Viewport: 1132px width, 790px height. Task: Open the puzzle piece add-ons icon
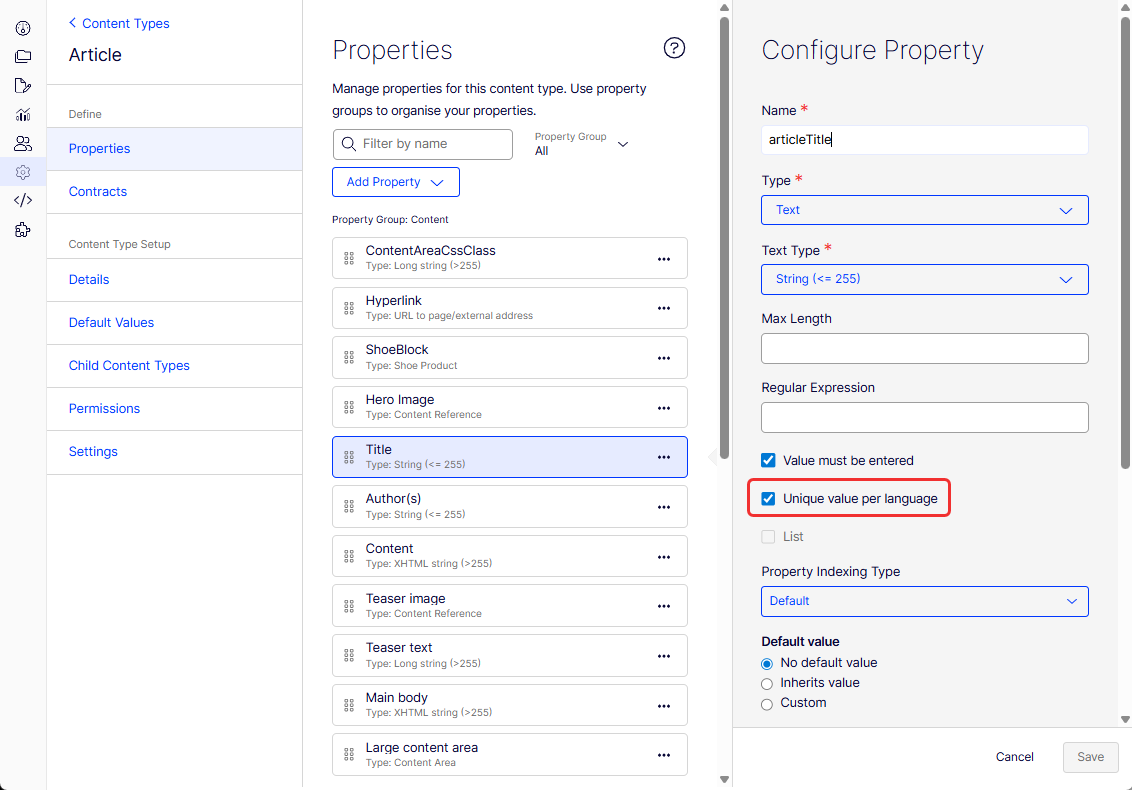click(23, 230)
